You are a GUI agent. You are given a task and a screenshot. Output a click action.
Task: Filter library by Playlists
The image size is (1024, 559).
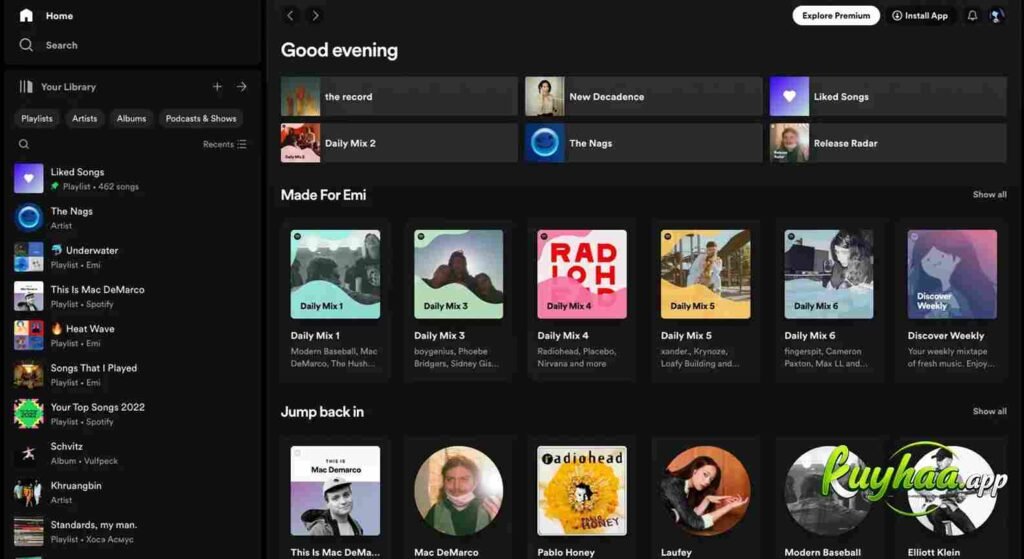(x=37, y=118)
